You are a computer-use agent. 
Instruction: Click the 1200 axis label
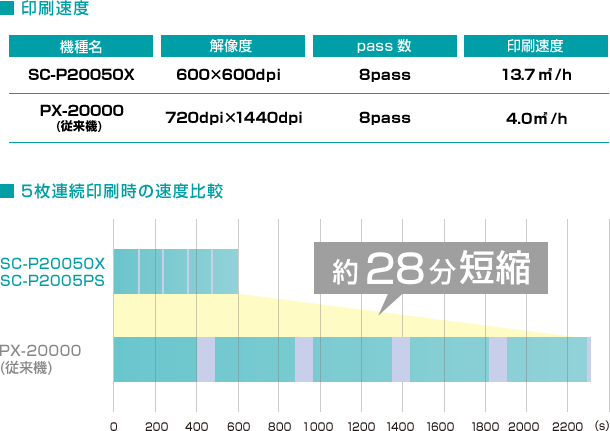(x=361, y=426)
